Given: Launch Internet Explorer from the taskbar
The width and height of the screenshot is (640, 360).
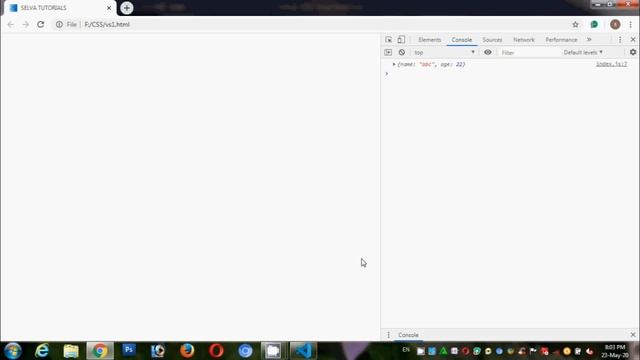Looking at the screenshot, I should [x=42, y=351].
